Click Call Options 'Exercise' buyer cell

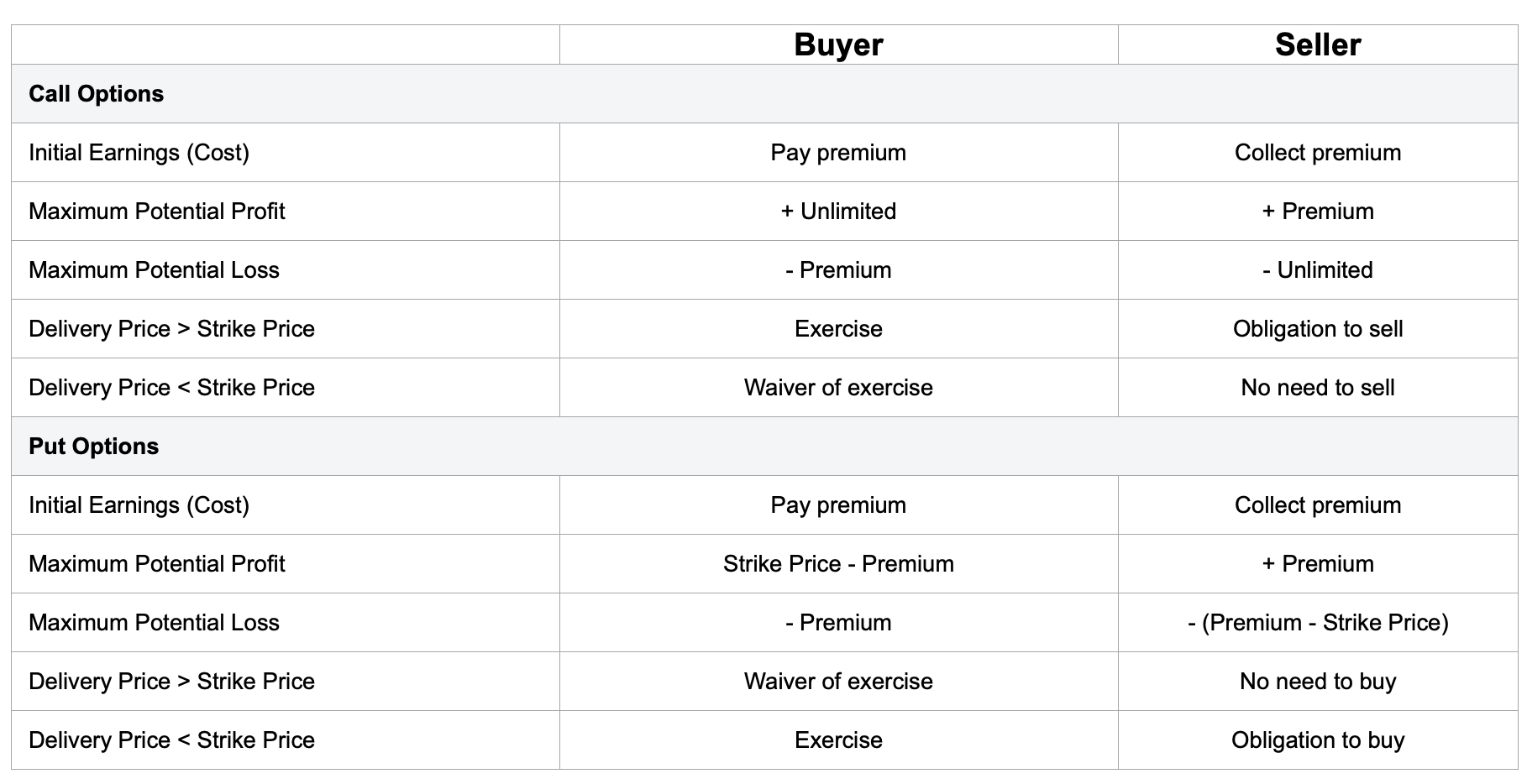point(838,329)
